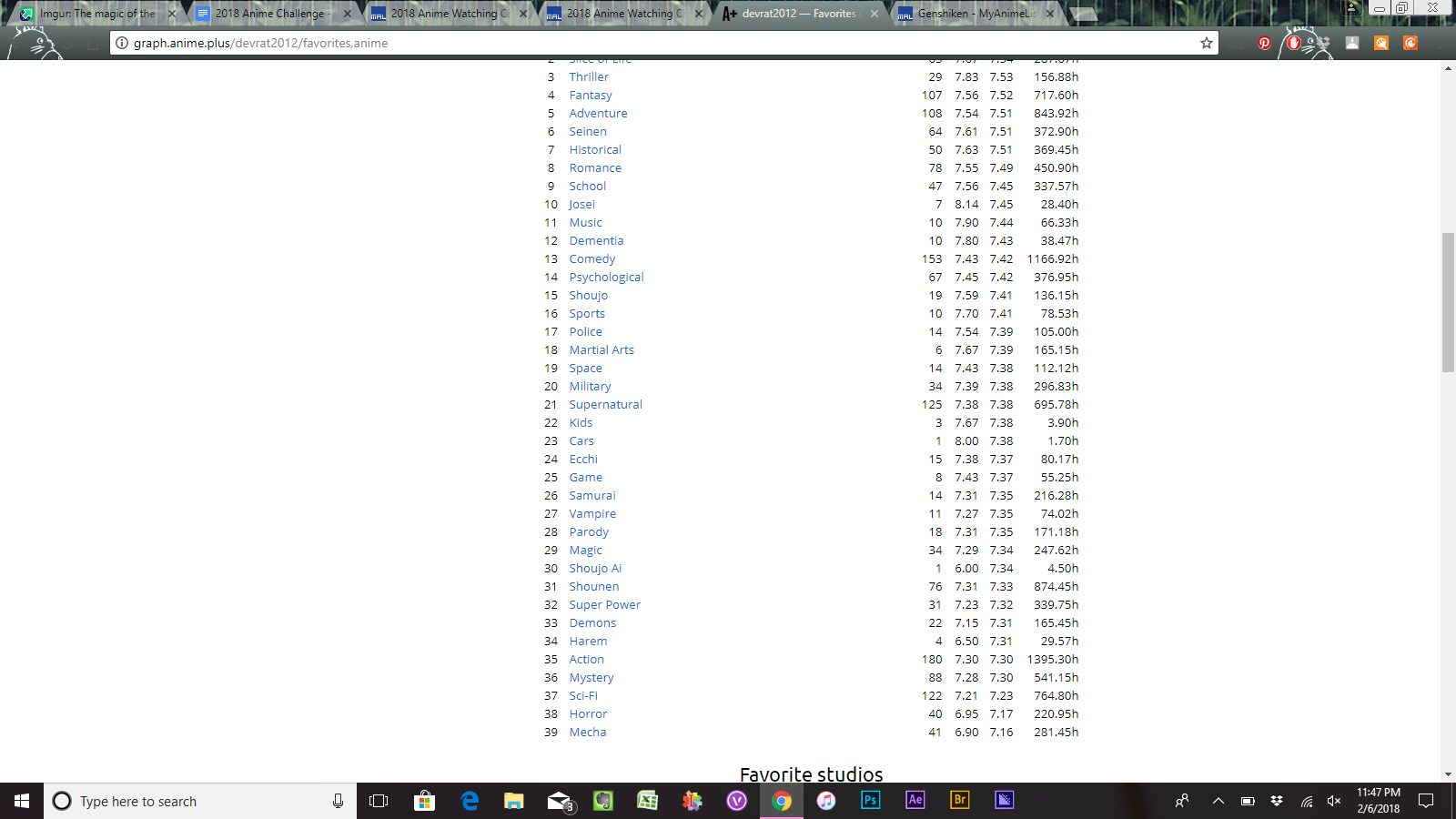
Task: Select the 1166.92h time value
Action: click(x=1053, y=259)
